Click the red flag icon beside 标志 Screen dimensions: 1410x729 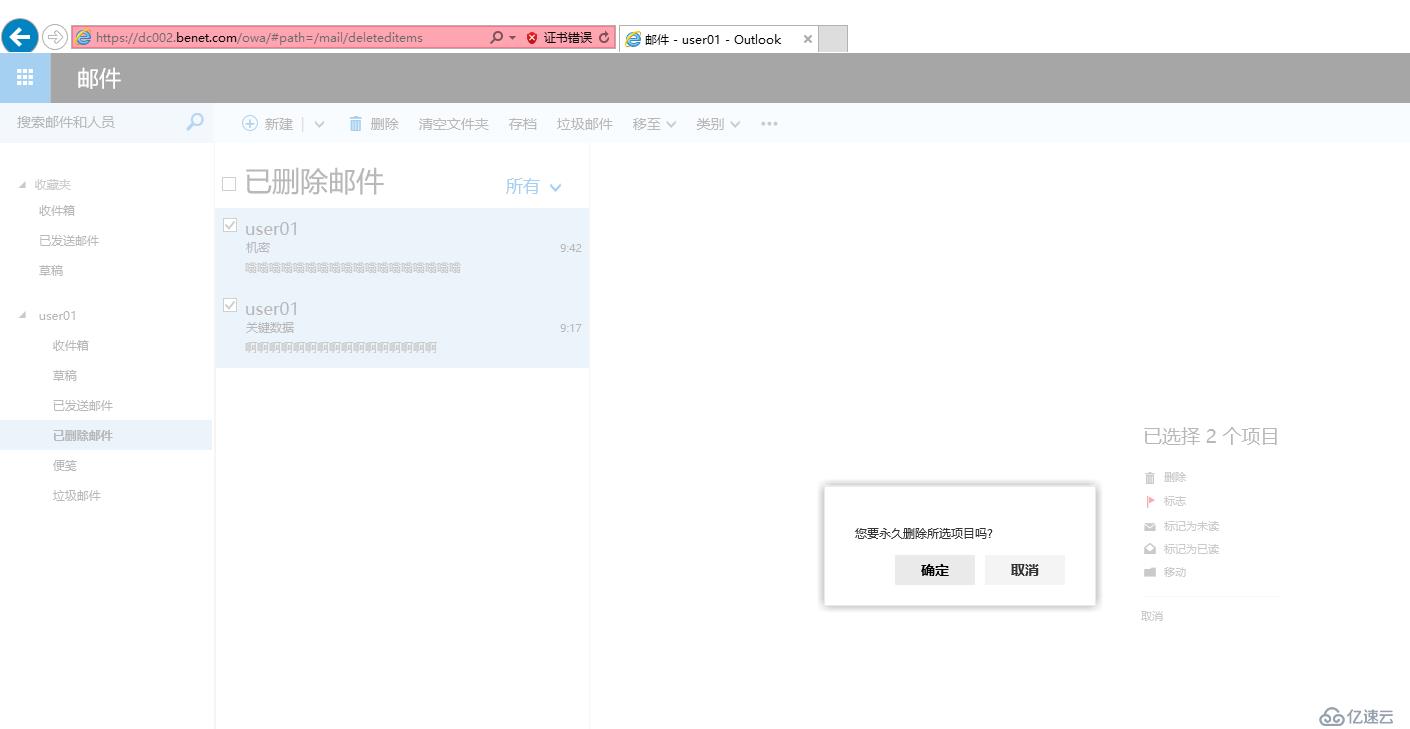[1150, 501]
